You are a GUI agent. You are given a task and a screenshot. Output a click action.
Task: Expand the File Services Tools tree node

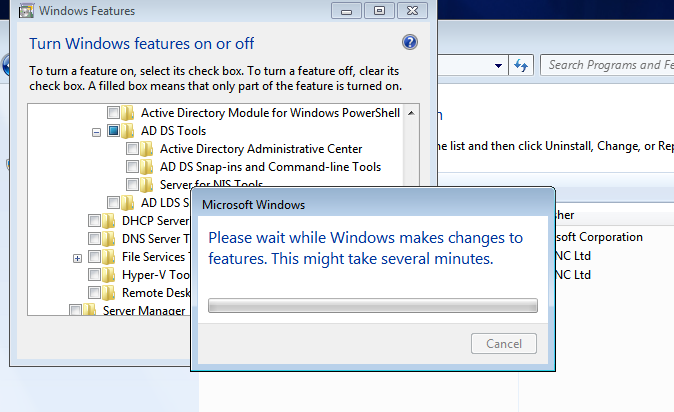77,258
